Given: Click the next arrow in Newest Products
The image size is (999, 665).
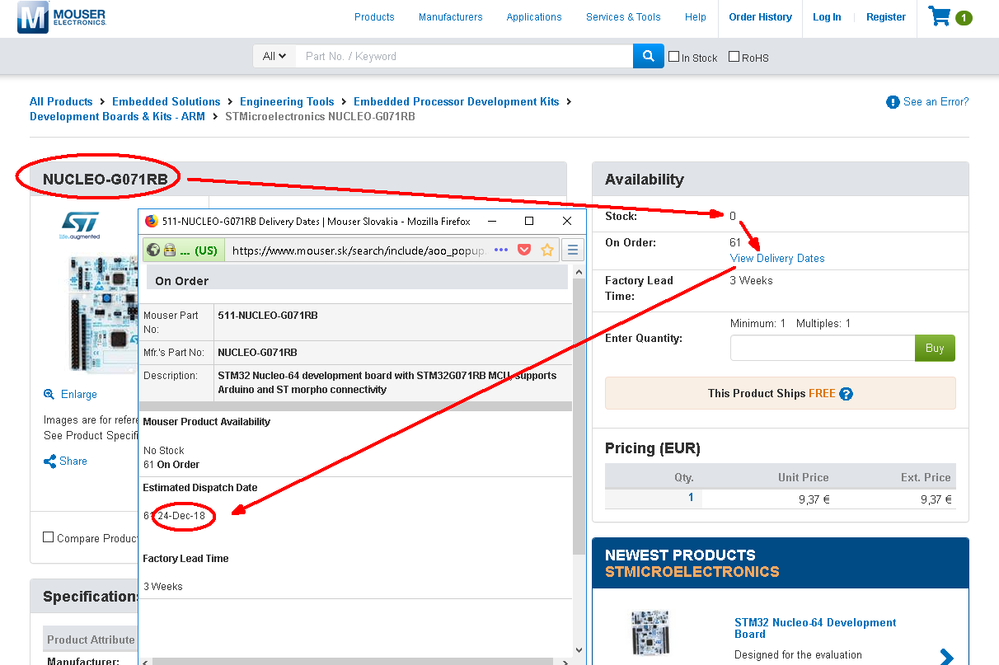Looking at the screenshot, I should pyautogui.click(x=947, y=655).
